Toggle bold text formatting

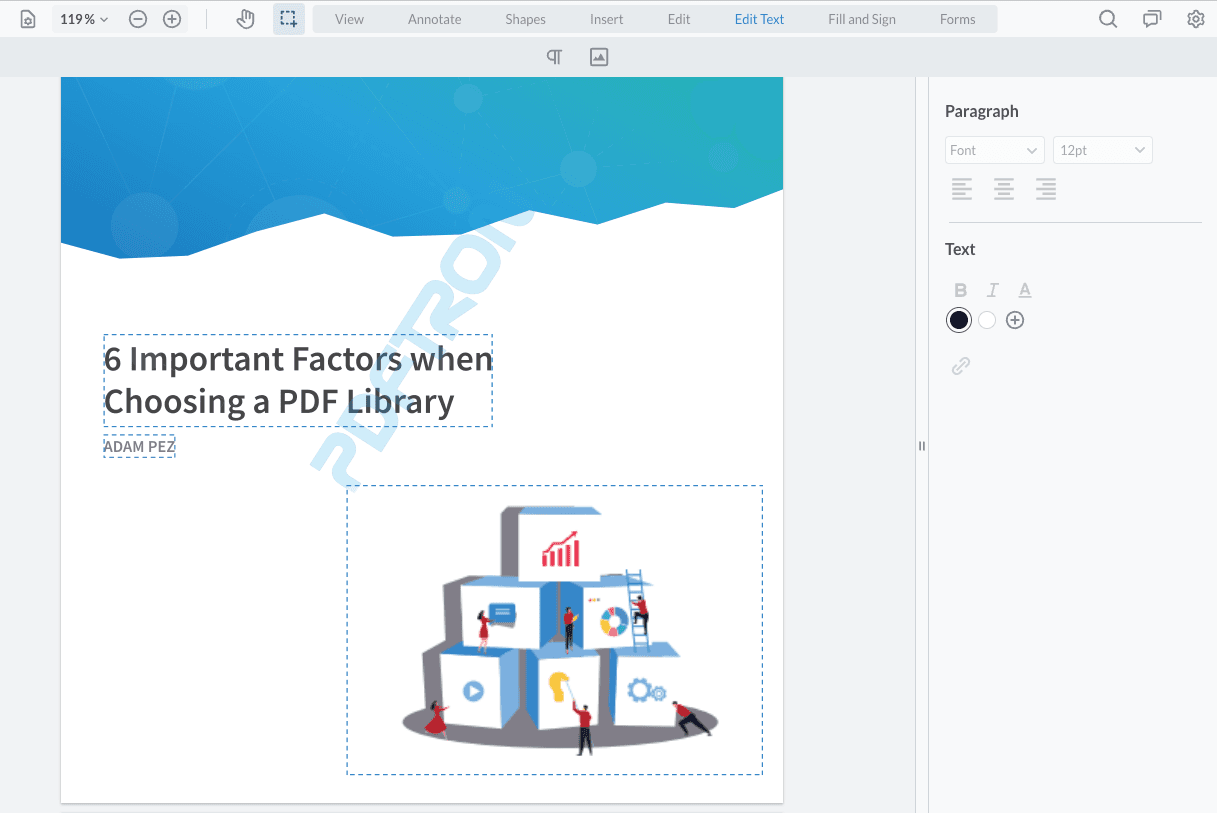960,290
